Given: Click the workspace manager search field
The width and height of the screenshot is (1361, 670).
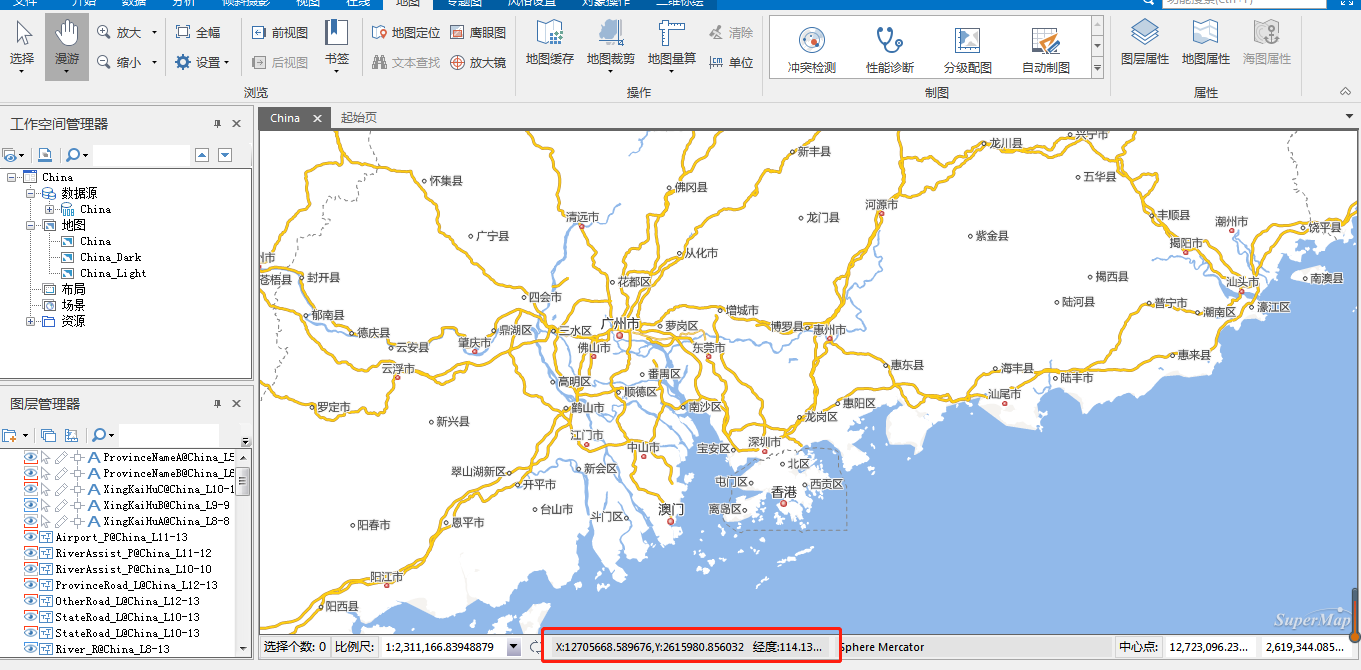Looking at the screenshot, I should pos(140,155).
